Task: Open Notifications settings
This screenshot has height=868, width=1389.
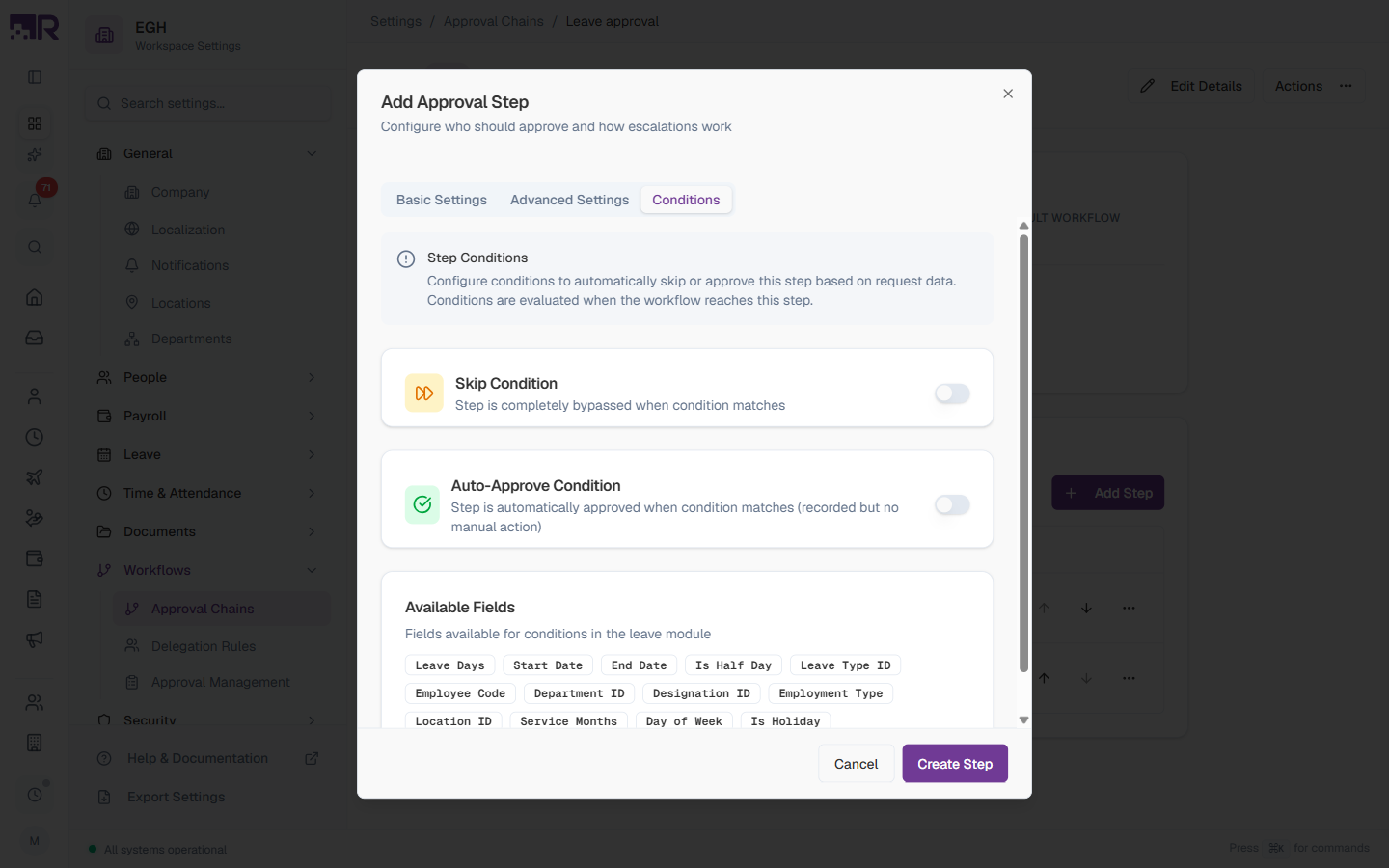Action: click(222, 265)
